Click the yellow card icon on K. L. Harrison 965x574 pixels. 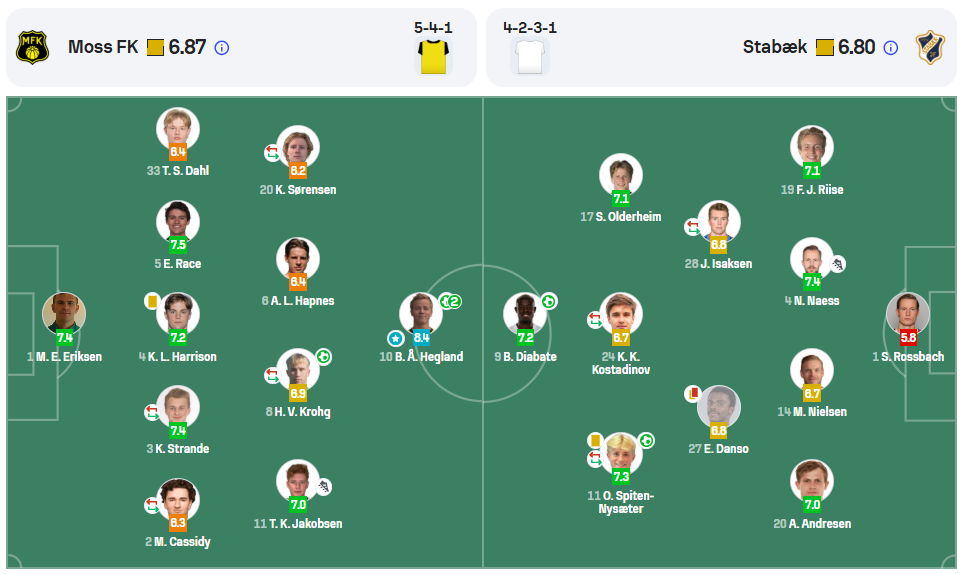tap(151, 301)
